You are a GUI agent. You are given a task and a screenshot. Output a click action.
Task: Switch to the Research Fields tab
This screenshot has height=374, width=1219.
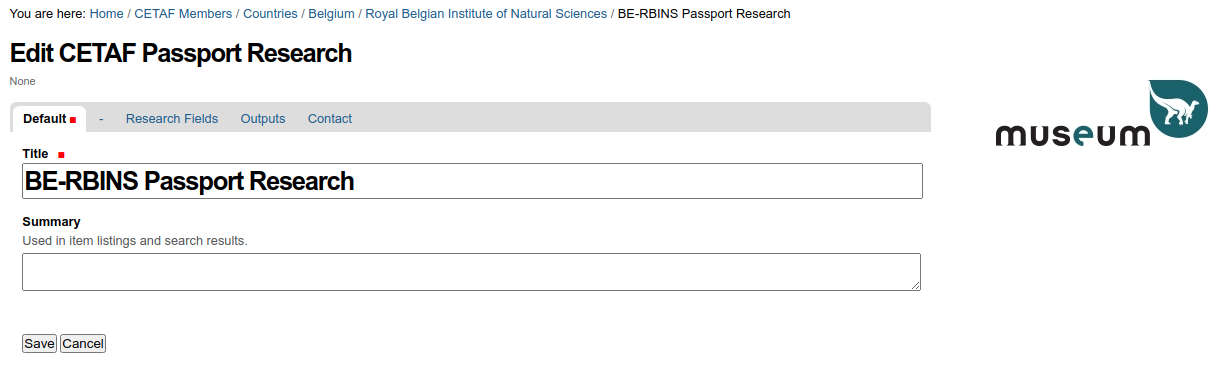pos(172,118)
